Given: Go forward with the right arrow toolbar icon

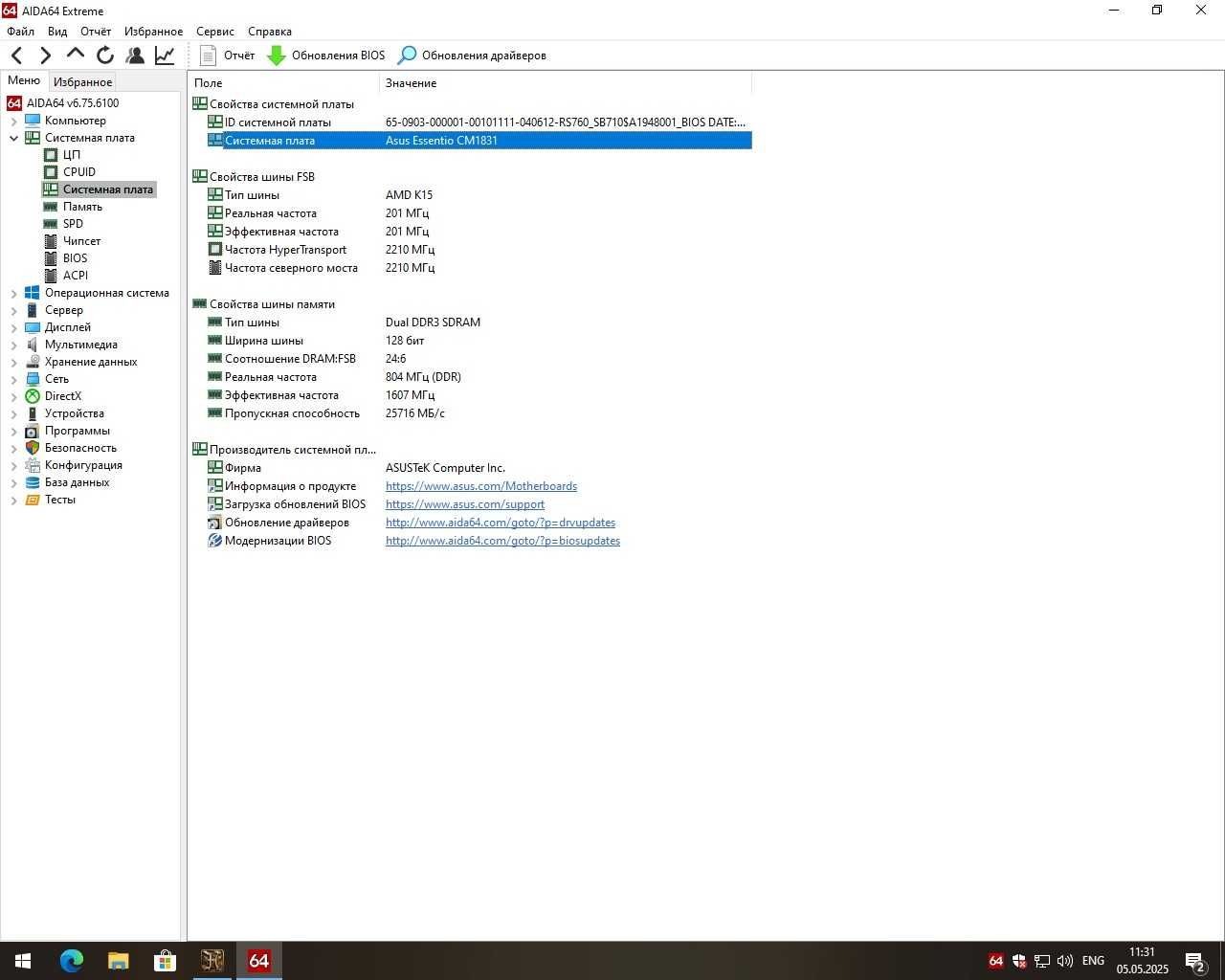Looking at the screenshot, I should coord(45,56).
